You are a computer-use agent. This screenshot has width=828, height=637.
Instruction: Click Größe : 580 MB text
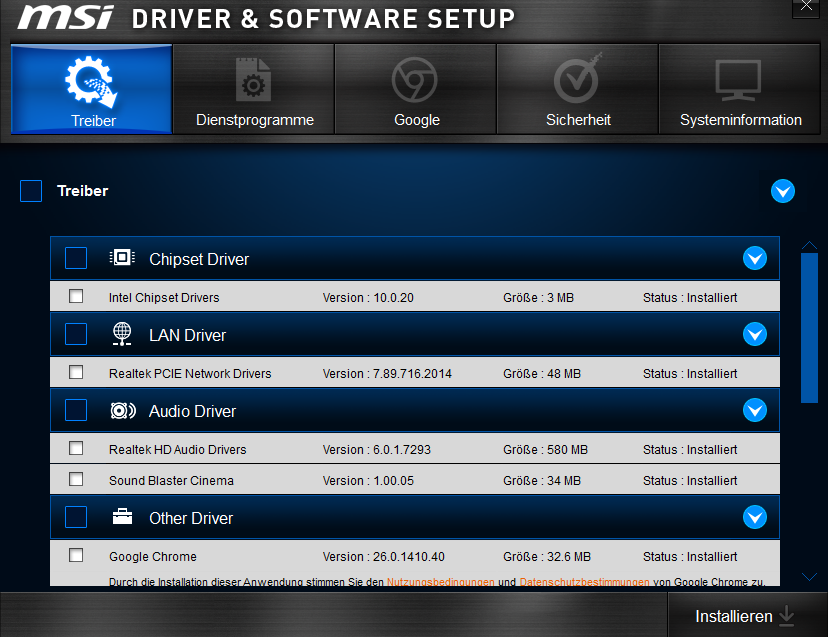coord(545,449)
